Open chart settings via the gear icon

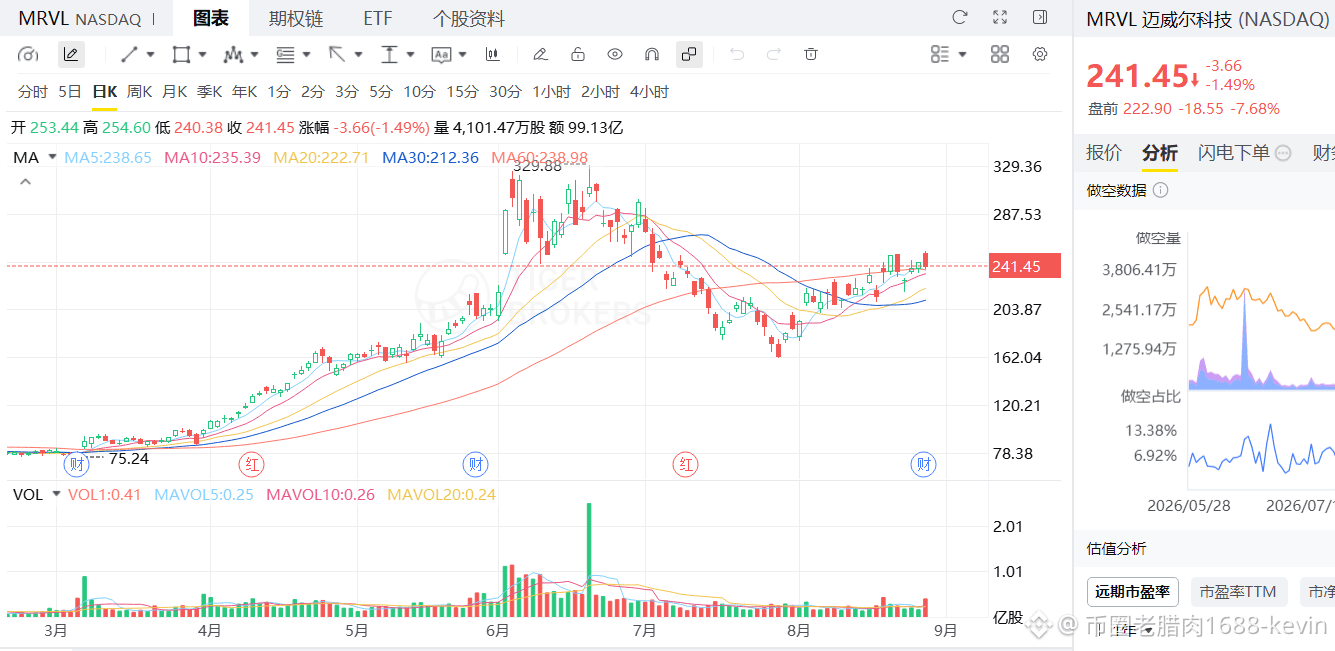[x=1040, y=54]
